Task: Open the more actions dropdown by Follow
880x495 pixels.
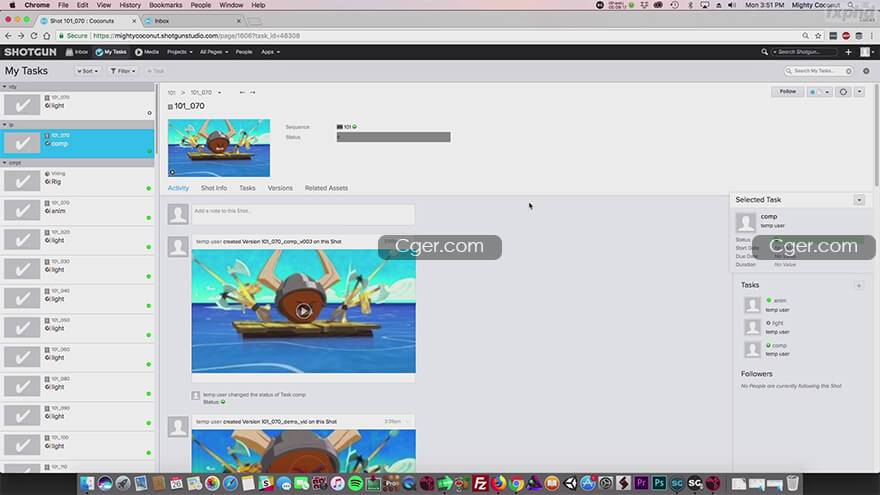Action: point(859,91)
